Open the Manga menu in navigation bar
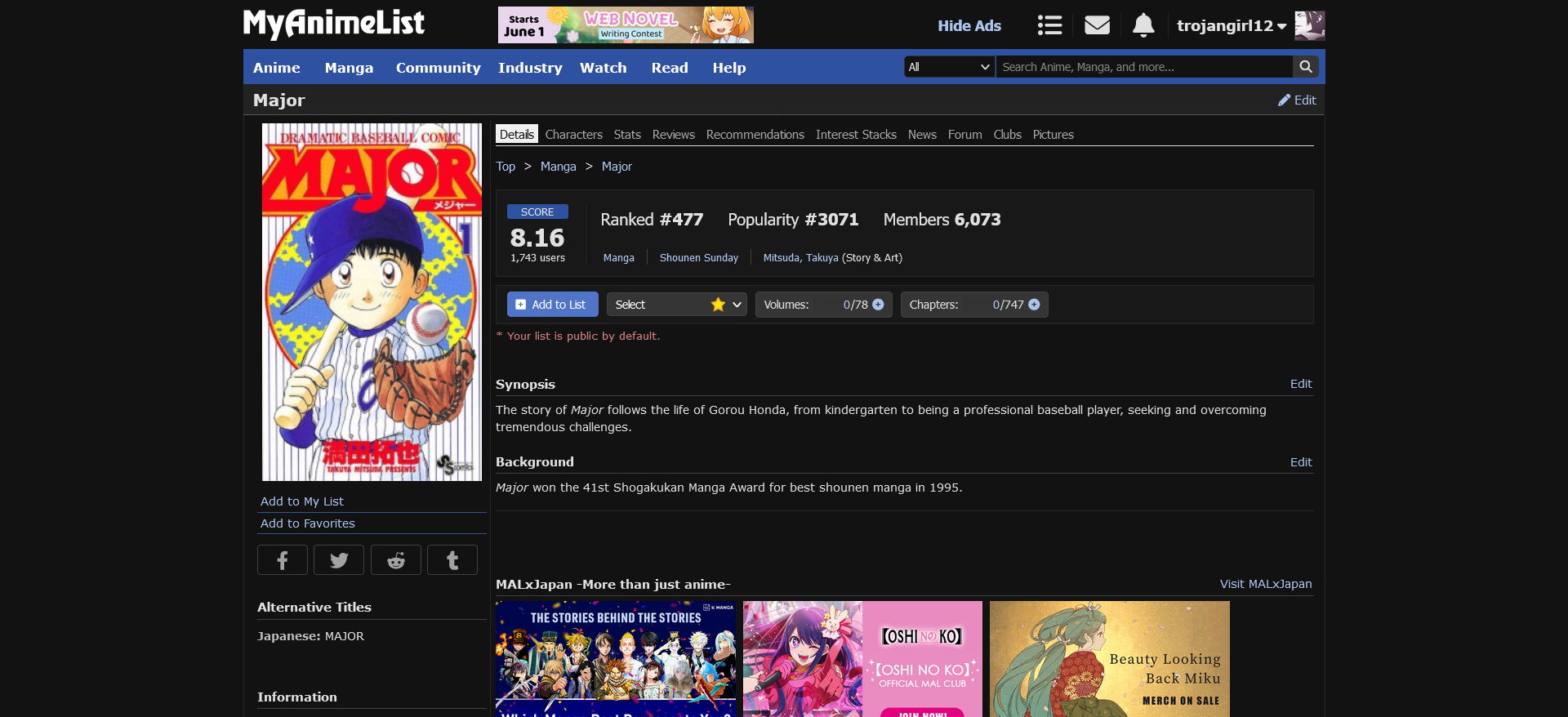This screenshot has width=1568, height=717. [349, 68]
